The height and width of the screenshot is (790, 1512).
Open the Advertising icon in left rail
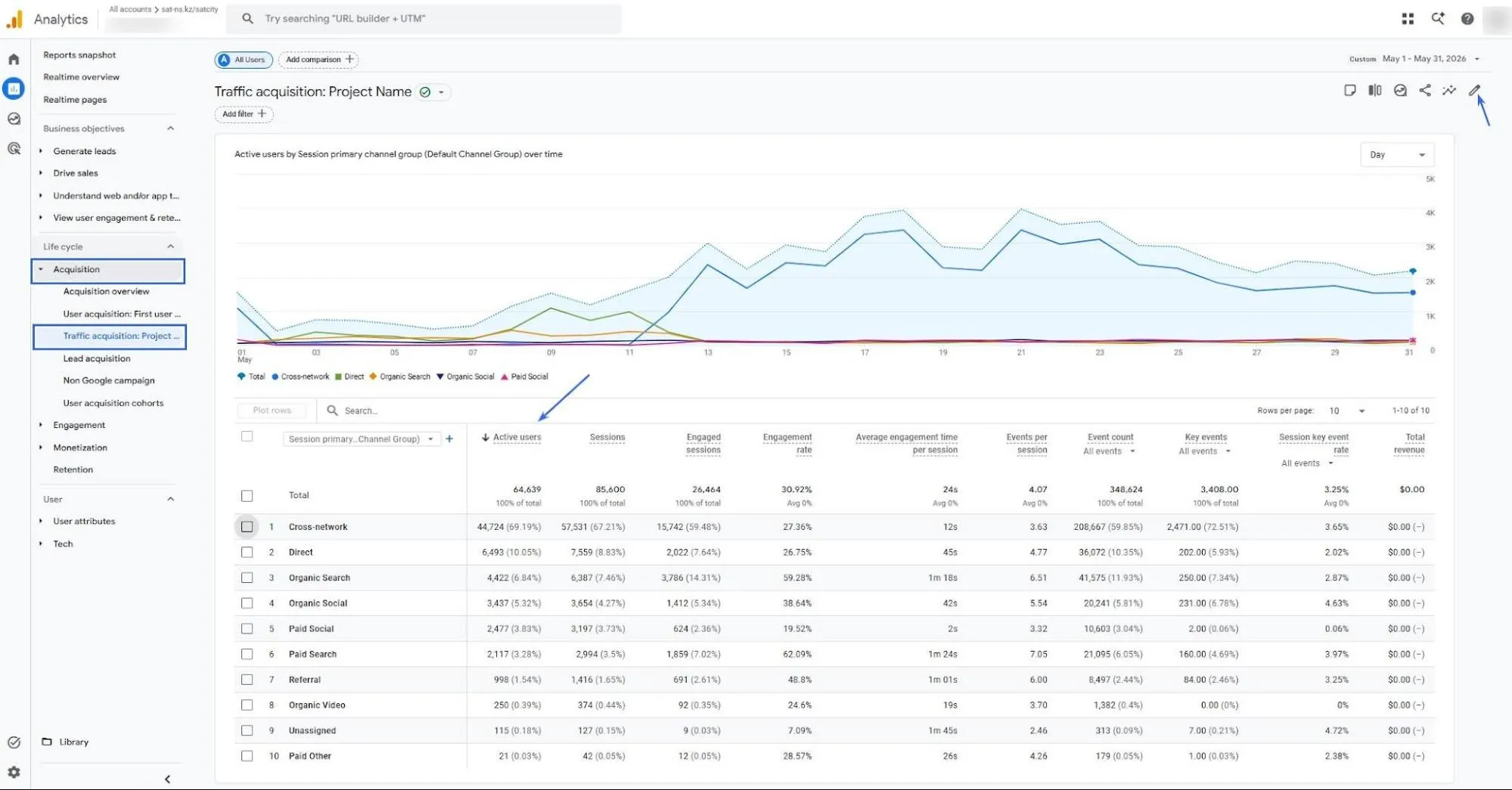pyautogui.click(x=14, y=149)
